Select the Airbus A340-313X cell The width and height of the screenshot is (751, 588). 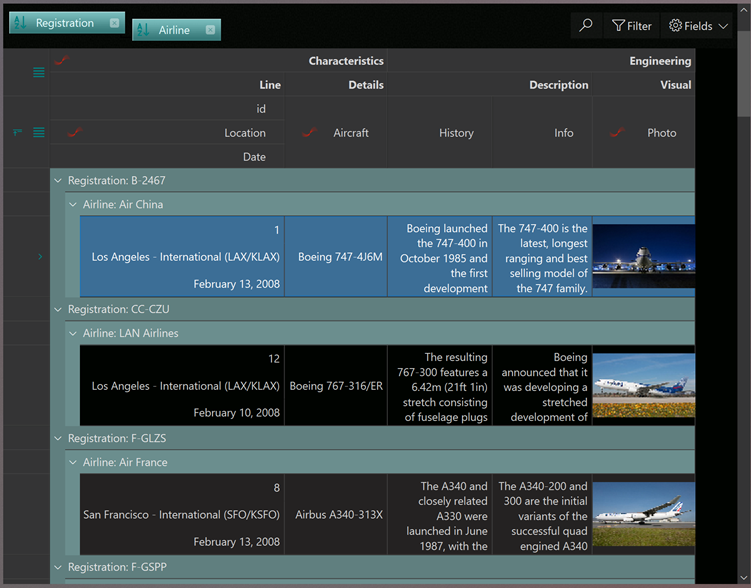[336, 514]
